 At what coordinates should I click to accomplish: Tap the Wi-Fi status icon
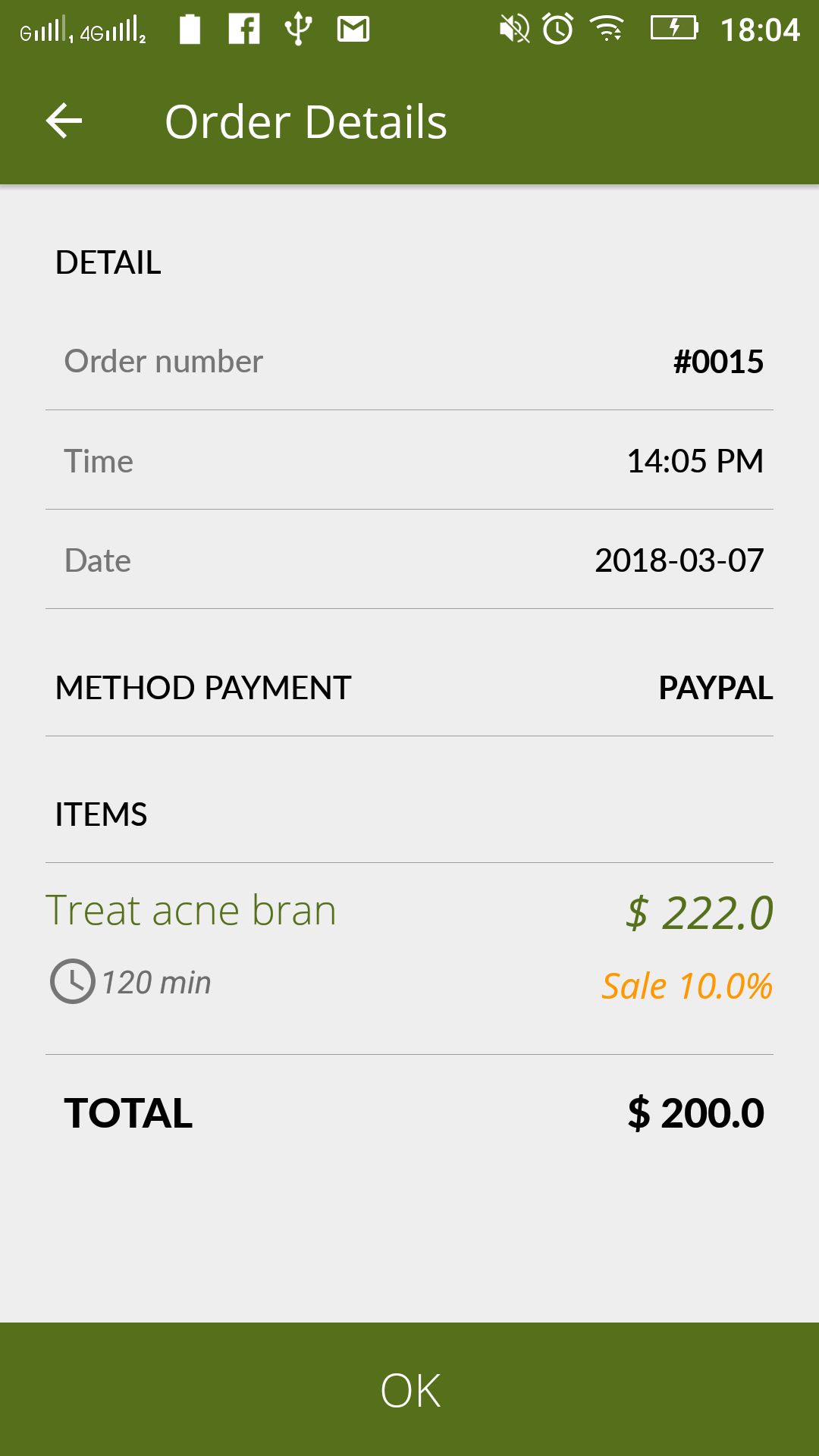tap(607, 30)
